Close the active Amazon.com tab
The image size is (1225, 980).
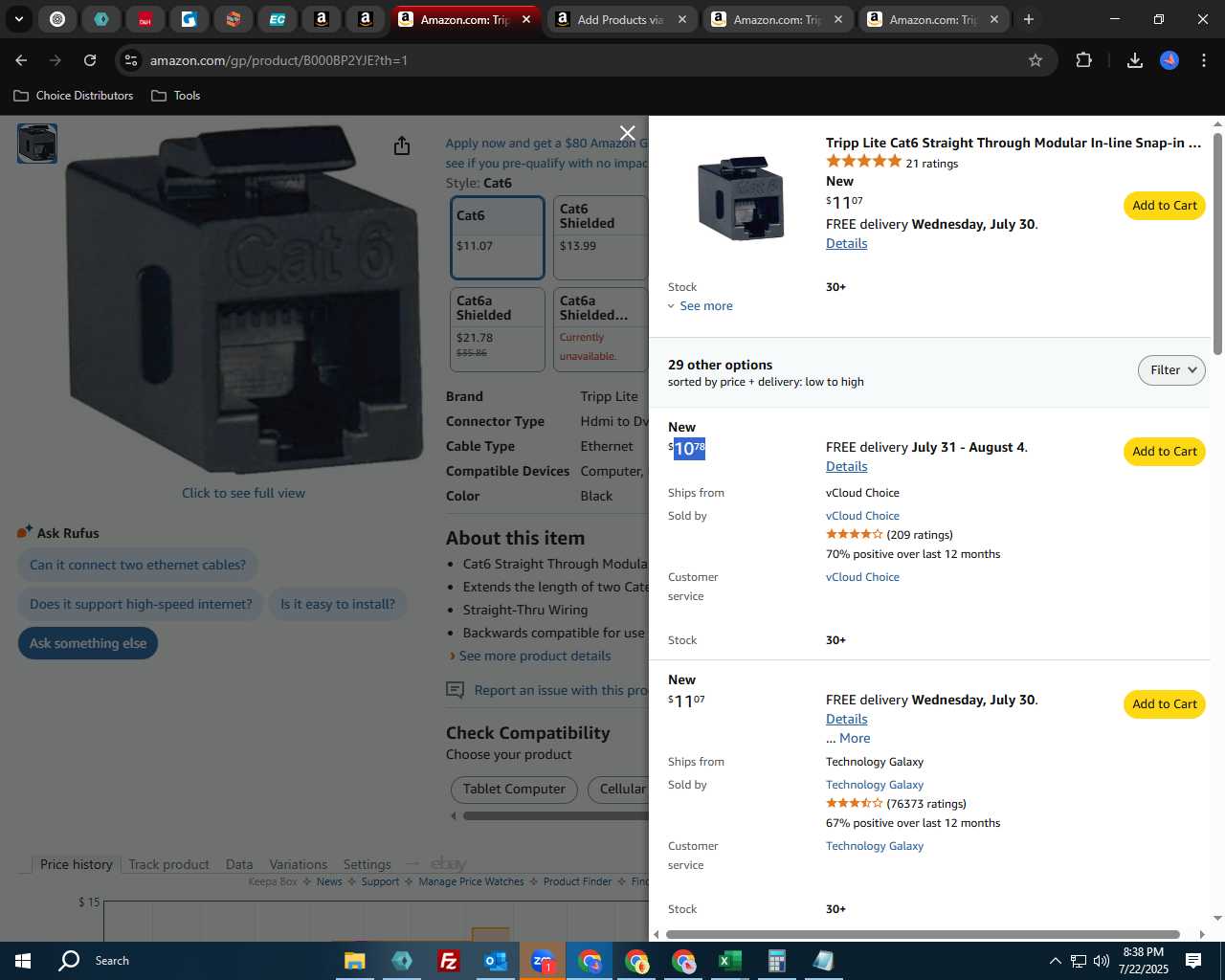pos(525,19)
